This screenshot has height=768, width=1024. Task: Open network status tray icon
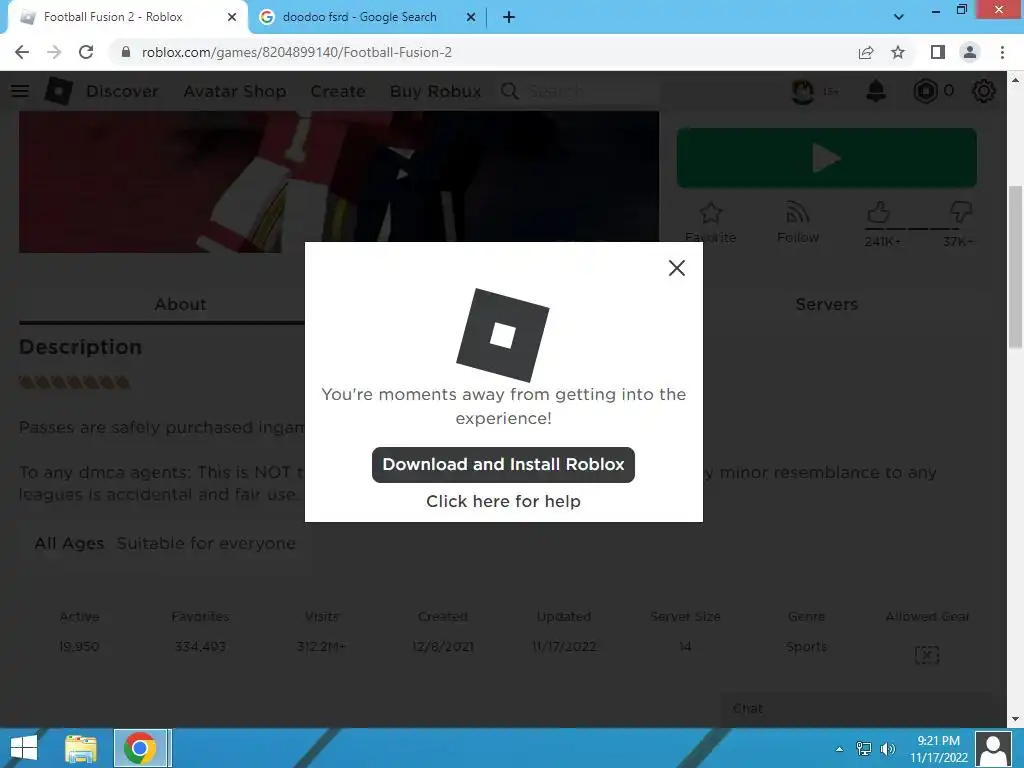point(863,749)
